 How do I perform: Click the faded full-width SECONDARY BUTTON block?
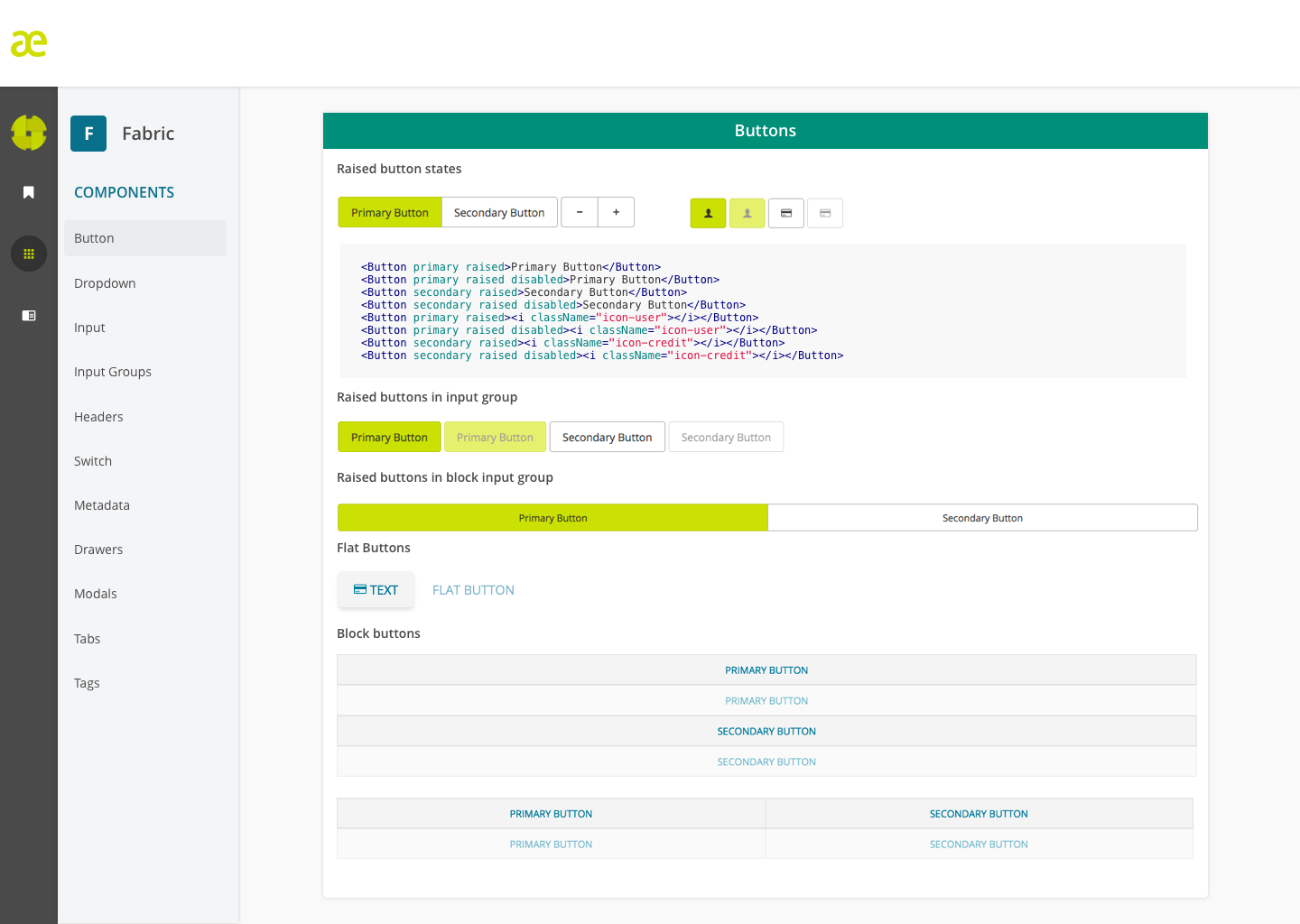coord(766,762)
